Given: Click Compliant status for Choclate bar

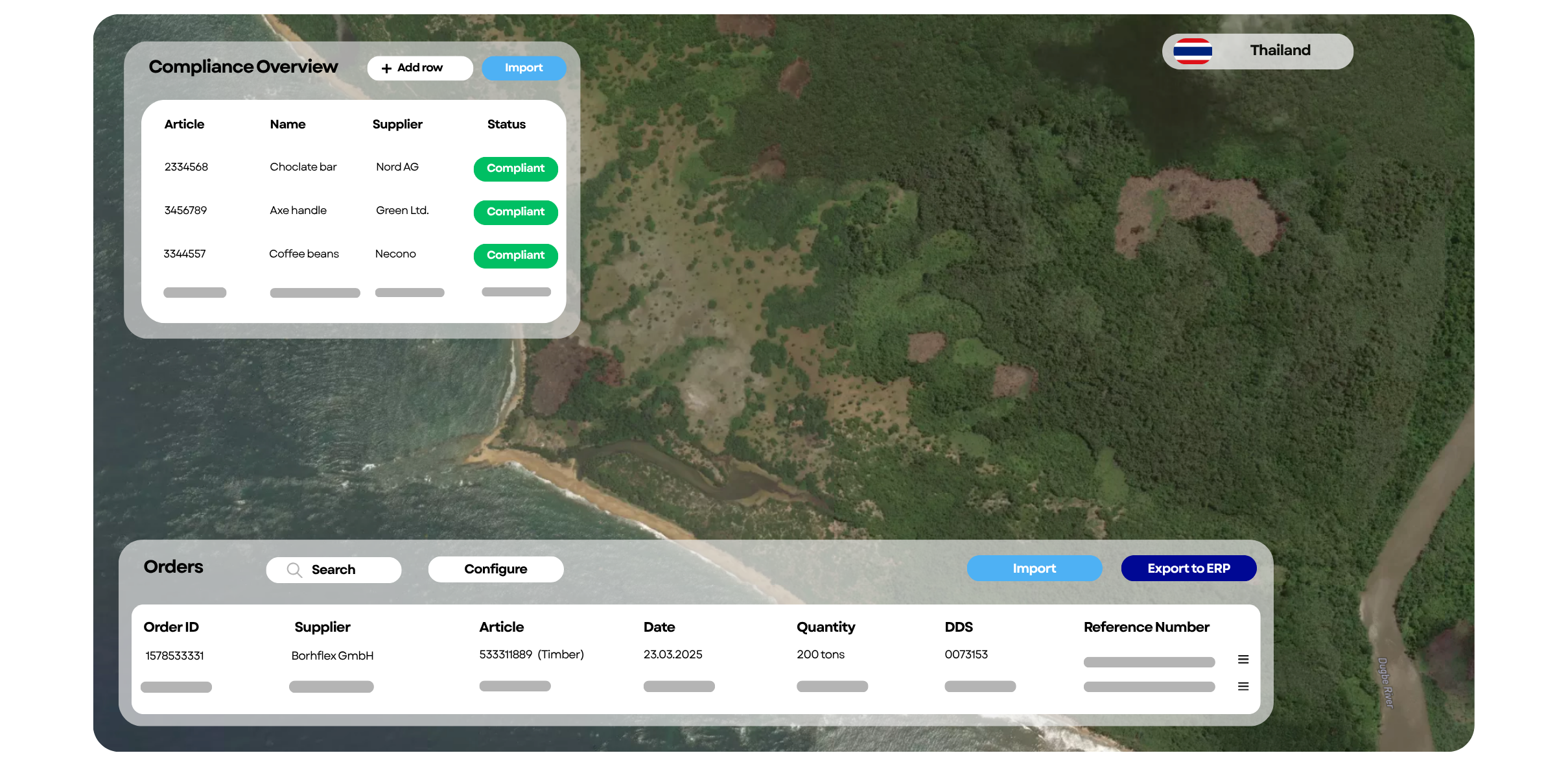Looking at the screenshot, I should click(515, 169).
